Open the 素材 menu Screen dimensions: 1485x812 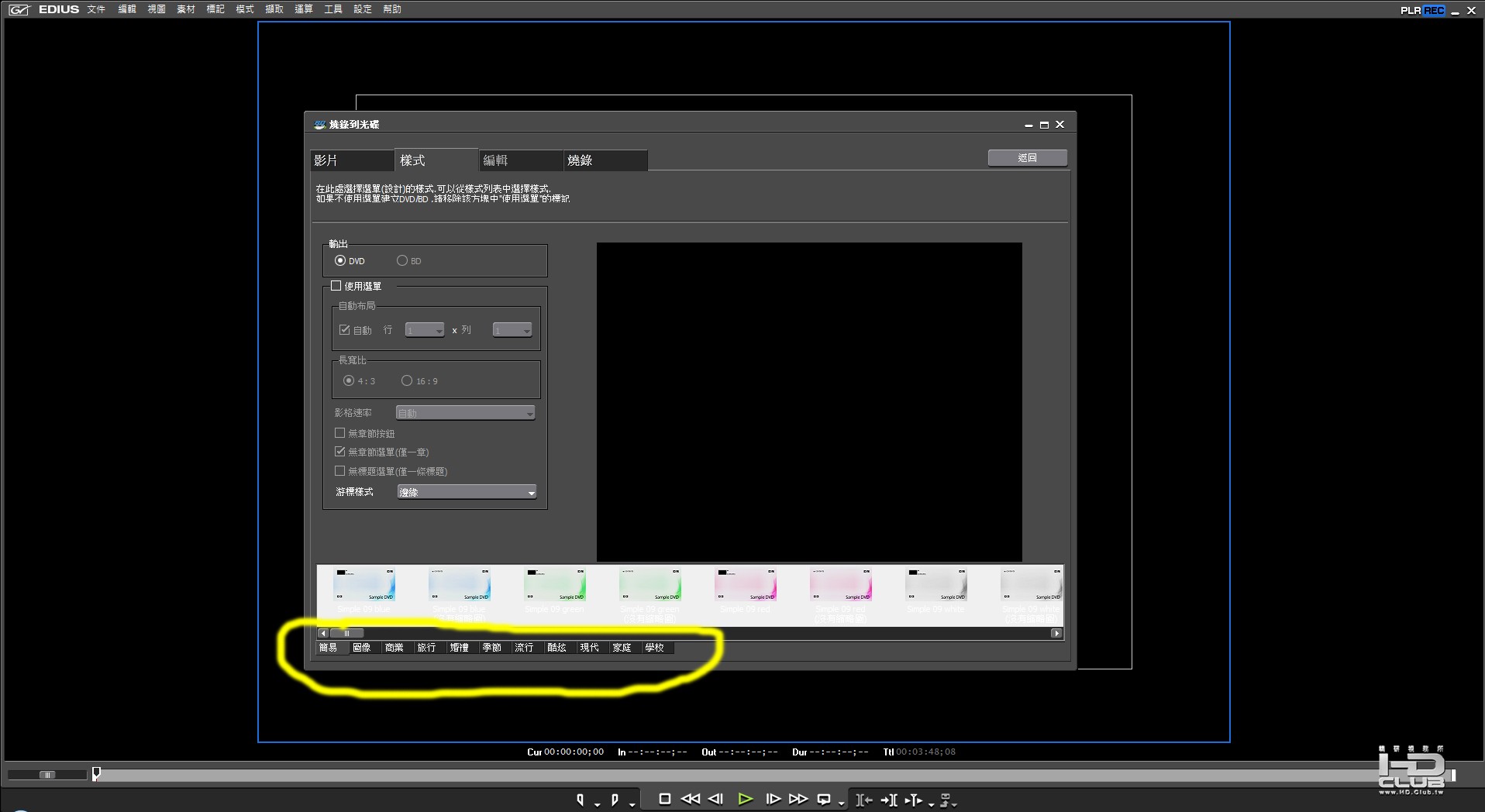[186, 9]
